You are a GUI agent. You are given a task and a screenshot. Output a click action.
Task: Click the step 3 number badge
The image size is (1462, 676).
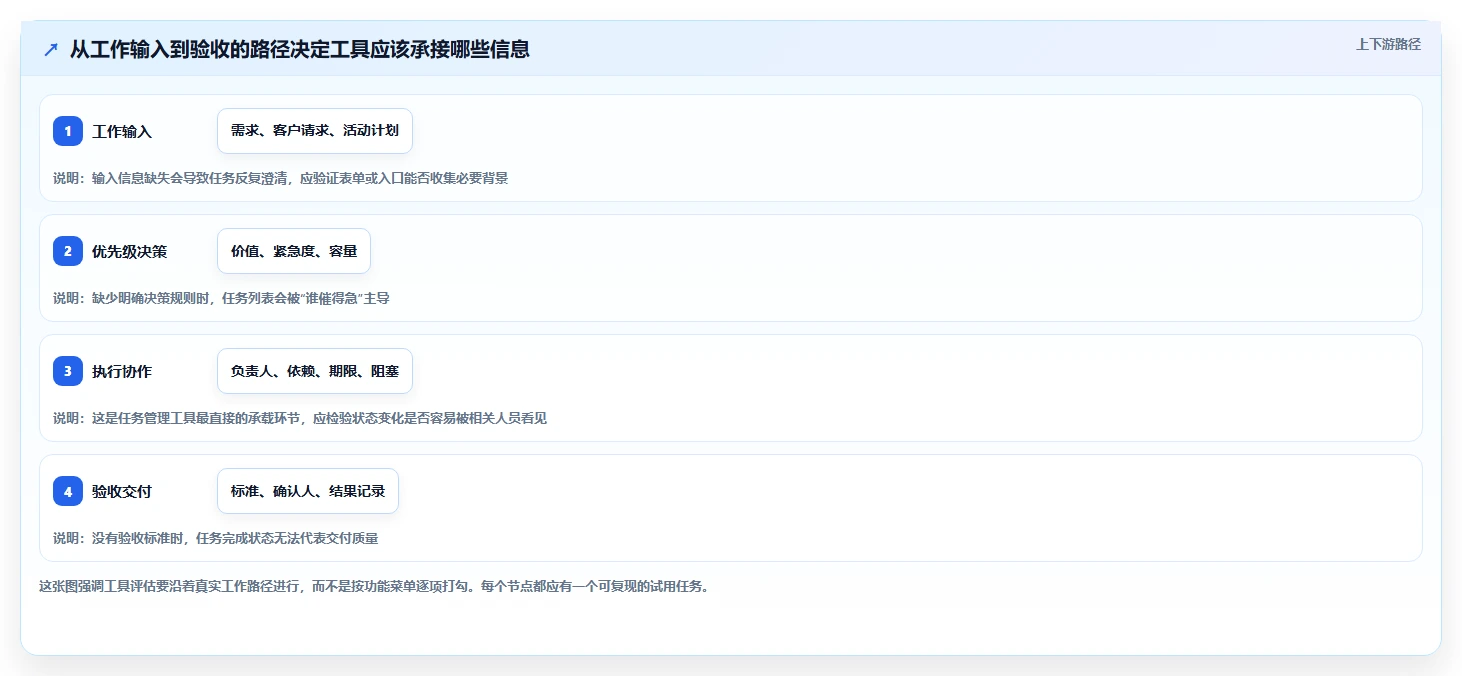(68, 371)
